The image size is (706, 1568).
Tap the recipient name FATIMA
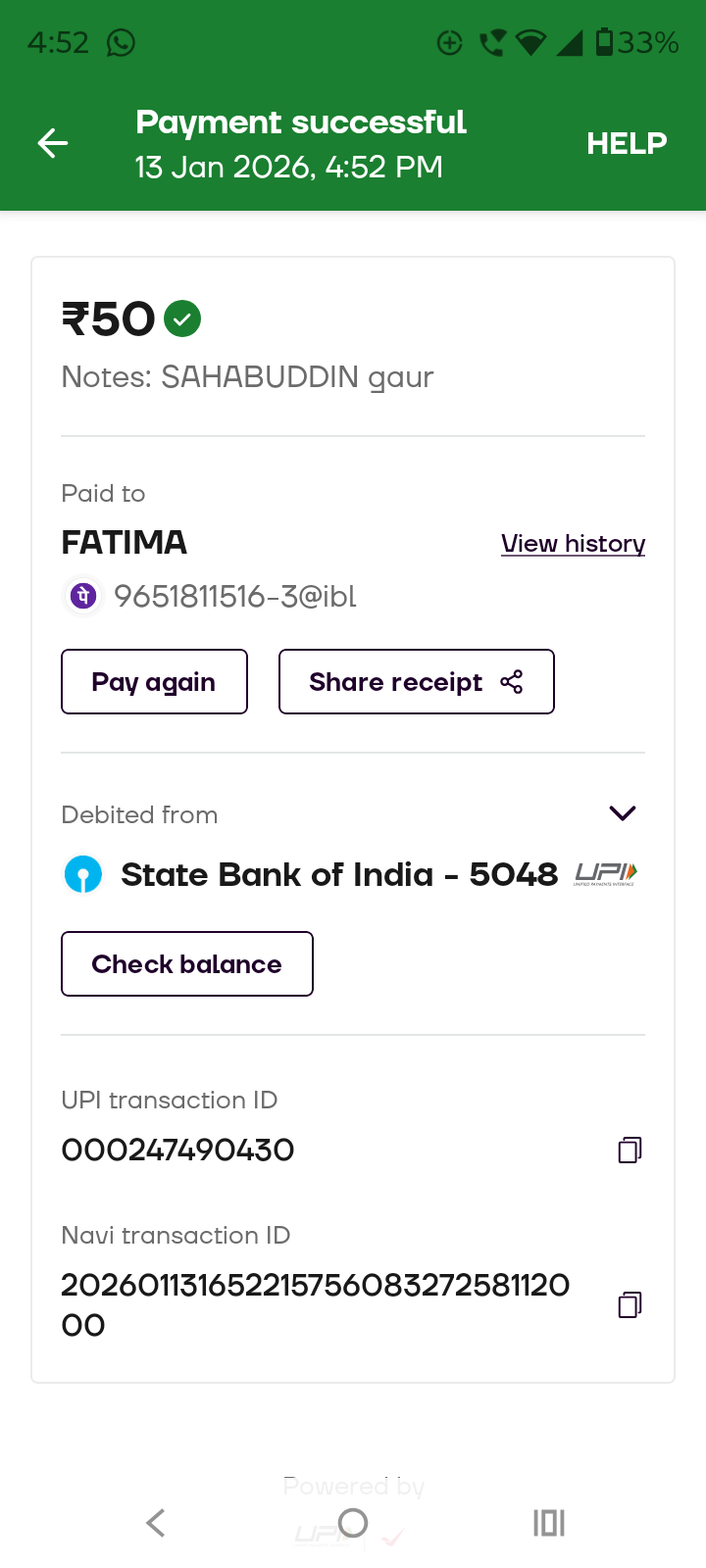[x=125, y=543]
